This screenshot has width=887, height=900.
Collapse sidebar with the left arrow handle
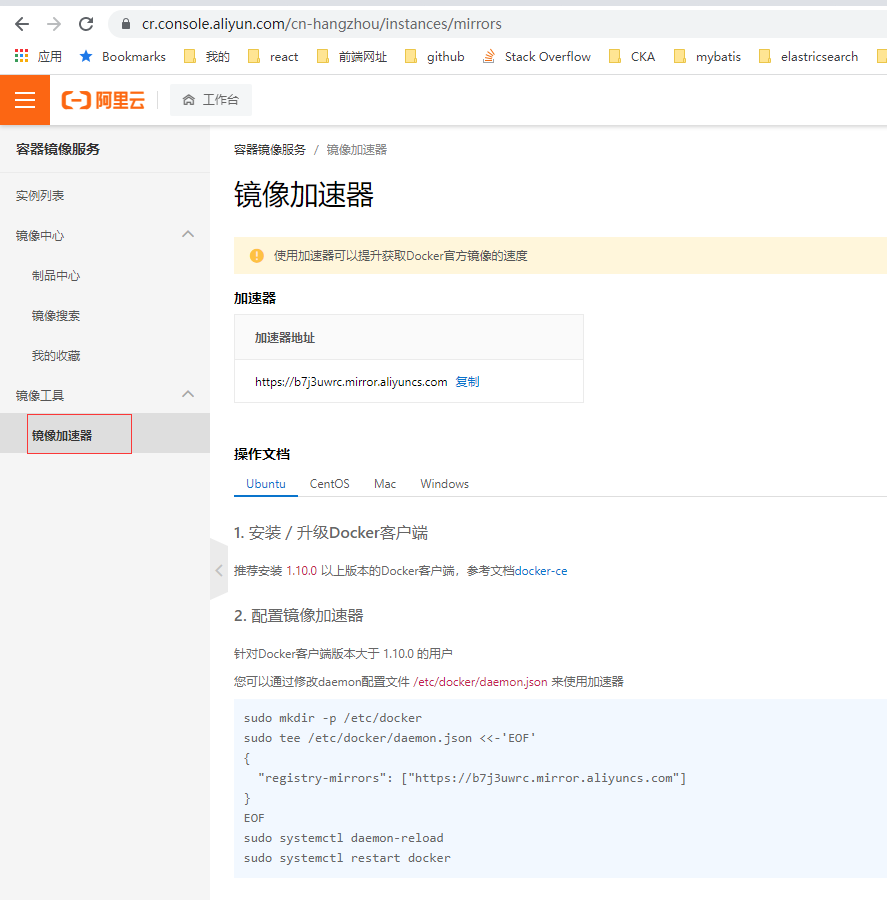[x=219, y=570]
